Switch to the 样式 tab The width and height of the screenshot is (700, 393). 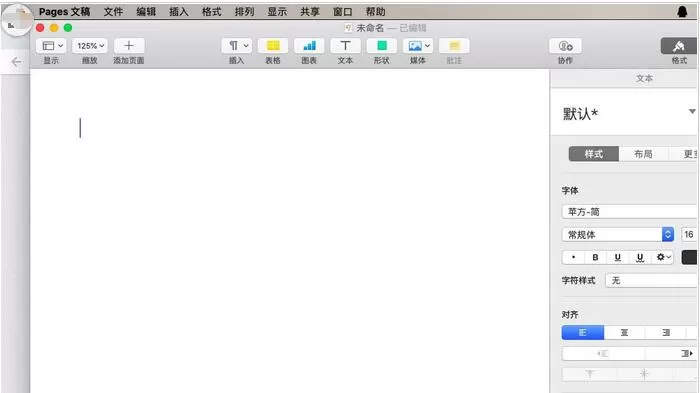pyautogui.click(x=594, y=154)
